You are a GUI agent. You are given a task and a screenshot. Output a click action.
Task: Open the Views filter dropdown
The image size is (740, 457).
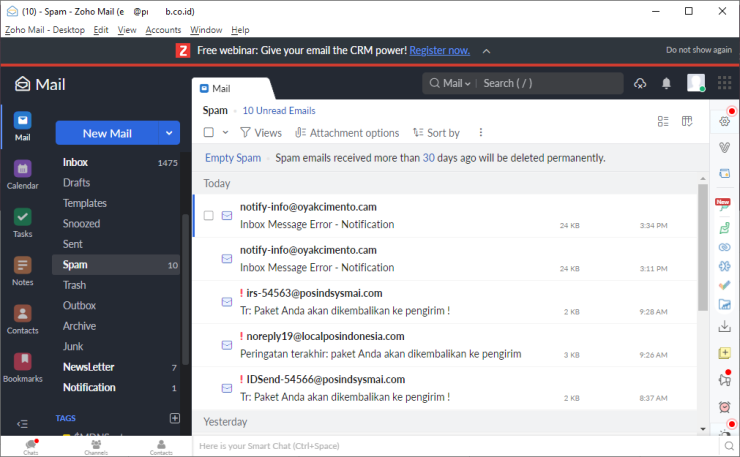pyautogui.click(x=261, y=133)
